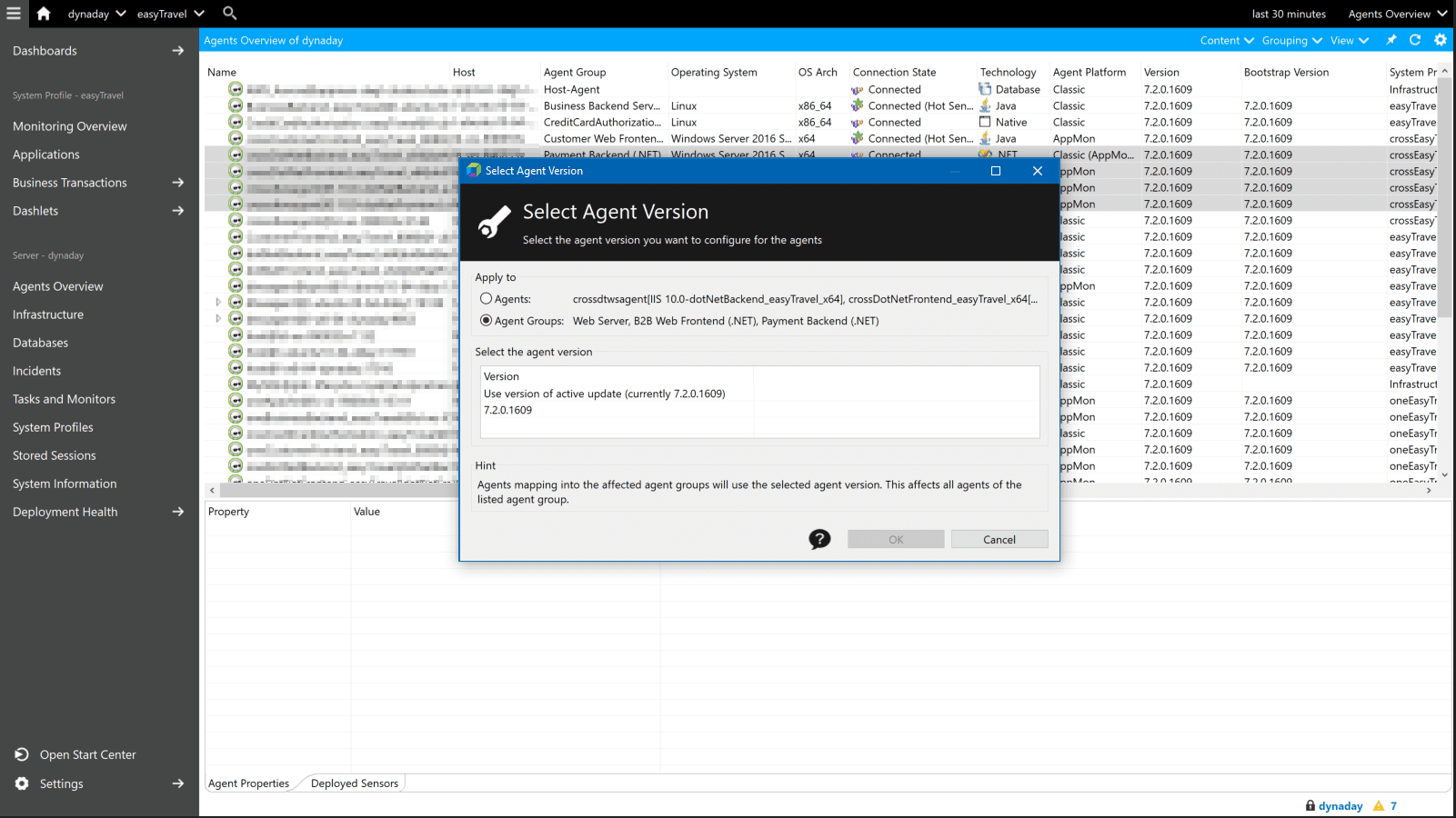This screenshot has width=1456, height=818.
Task: Open the dynaday server dropdown
Action: (96, 14)
